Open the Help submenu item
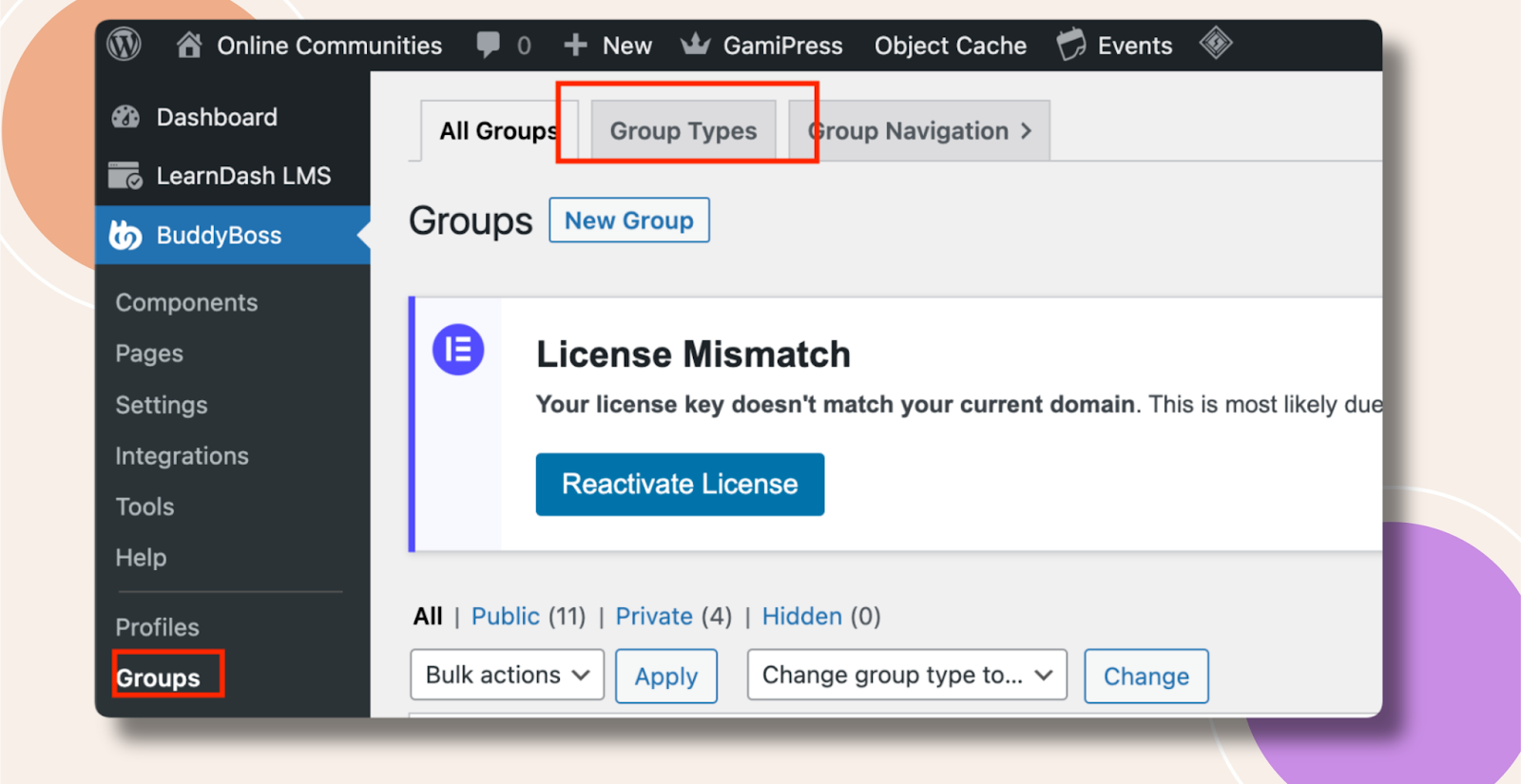Image resolution: width=1521 pixels, height=784 pixels. tap(141, 558)
